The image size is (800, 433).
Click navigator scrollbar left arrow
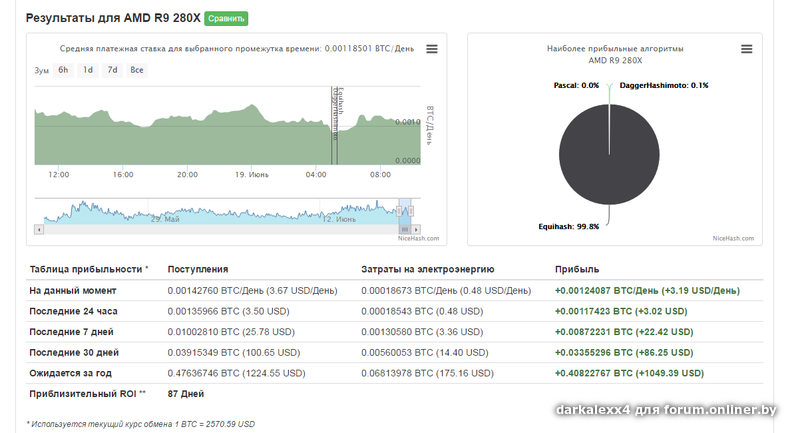tap(39, 228)
